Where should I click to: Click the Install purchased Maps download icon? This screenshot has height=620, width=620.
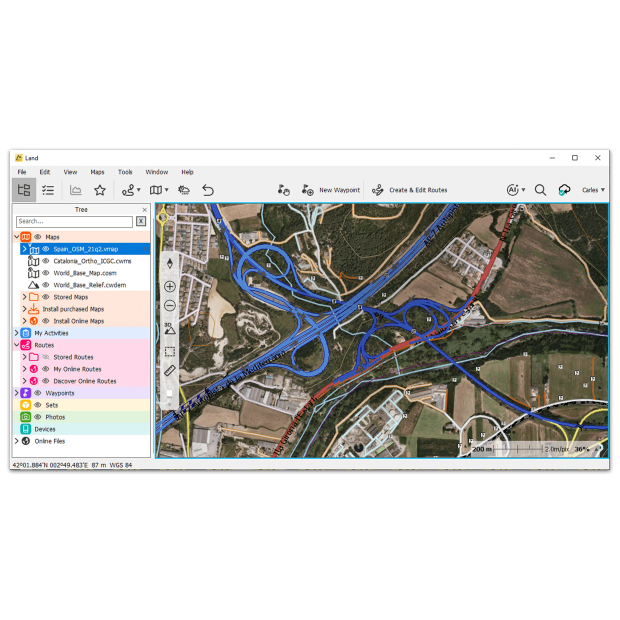(x=34, y=309)
